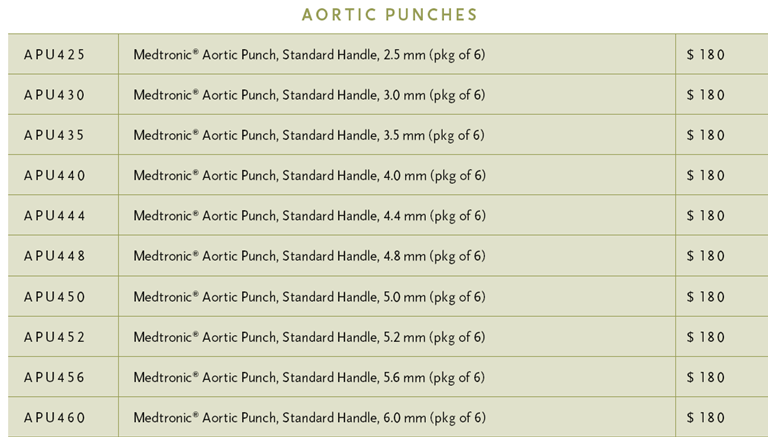This screenshot has width=768, height=437.
Task: Select product code APU435
Action: click(54, 135)
